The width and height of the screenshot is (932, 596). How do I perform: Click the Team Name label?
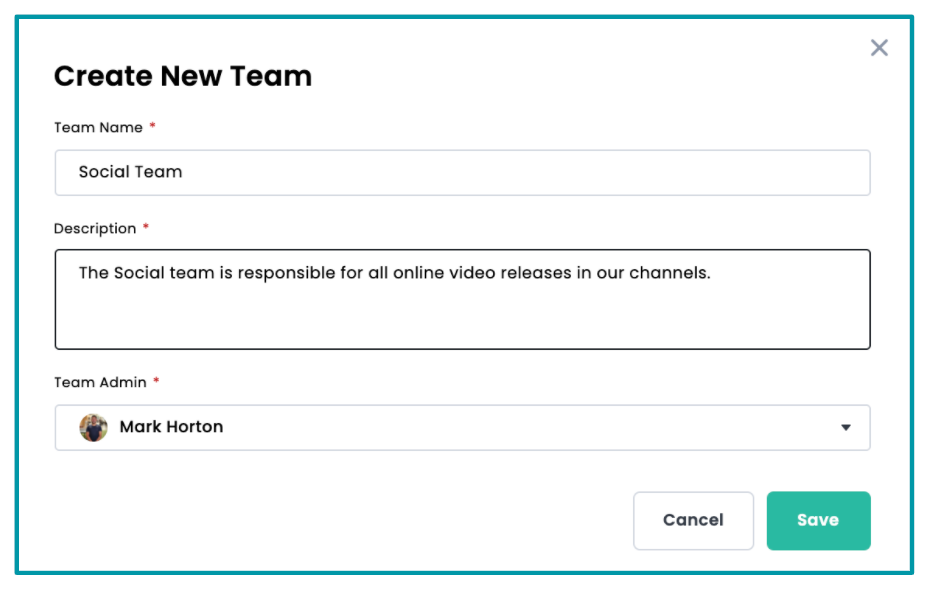(x=98, y=127)
